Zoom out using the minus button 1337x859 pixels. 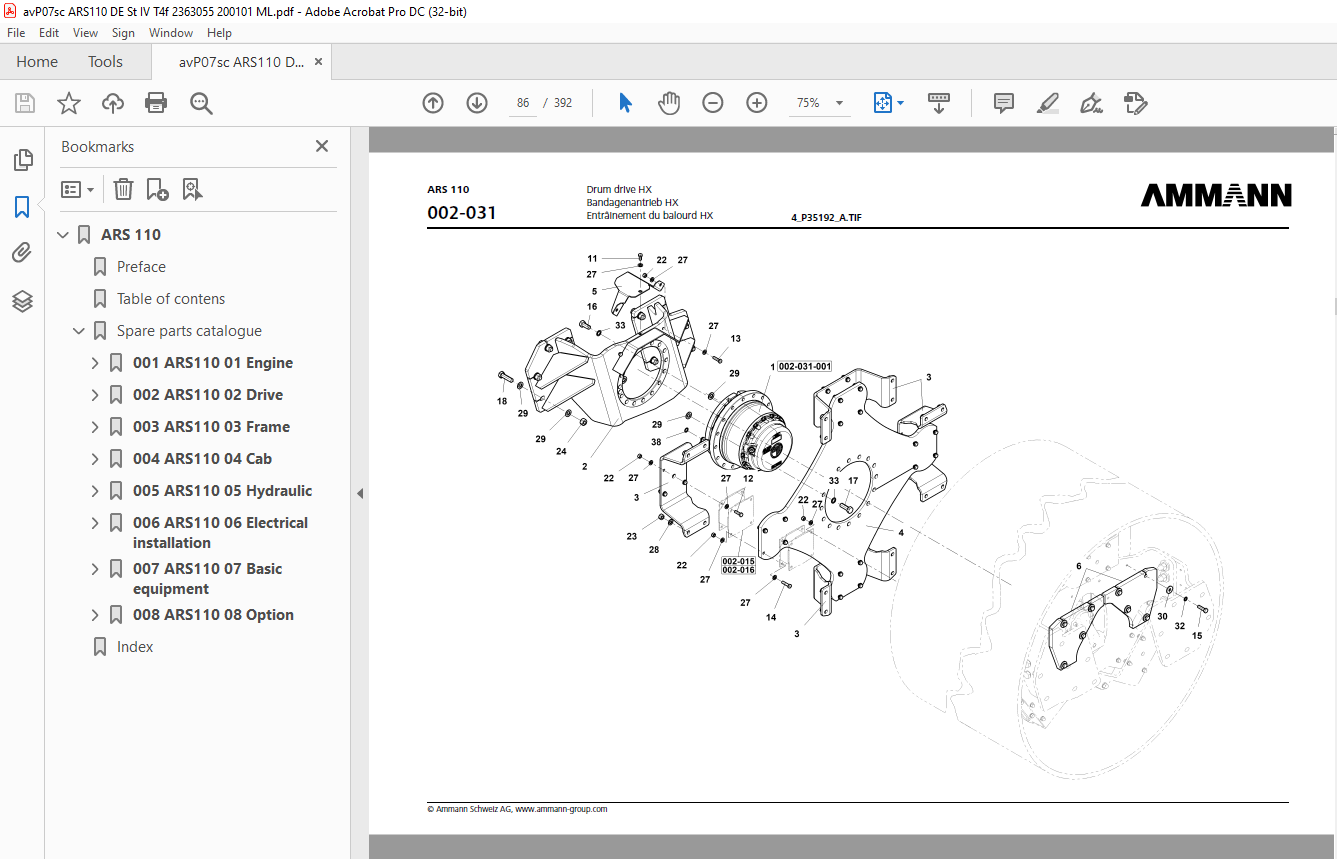pyautogui.click(x=713, y=103)
